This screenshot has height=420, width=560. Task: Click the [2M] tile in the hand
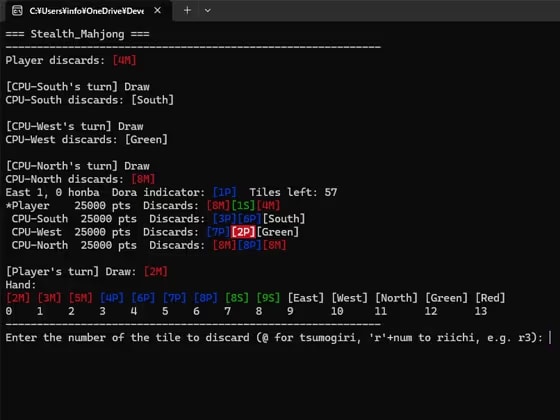point(18,298)
